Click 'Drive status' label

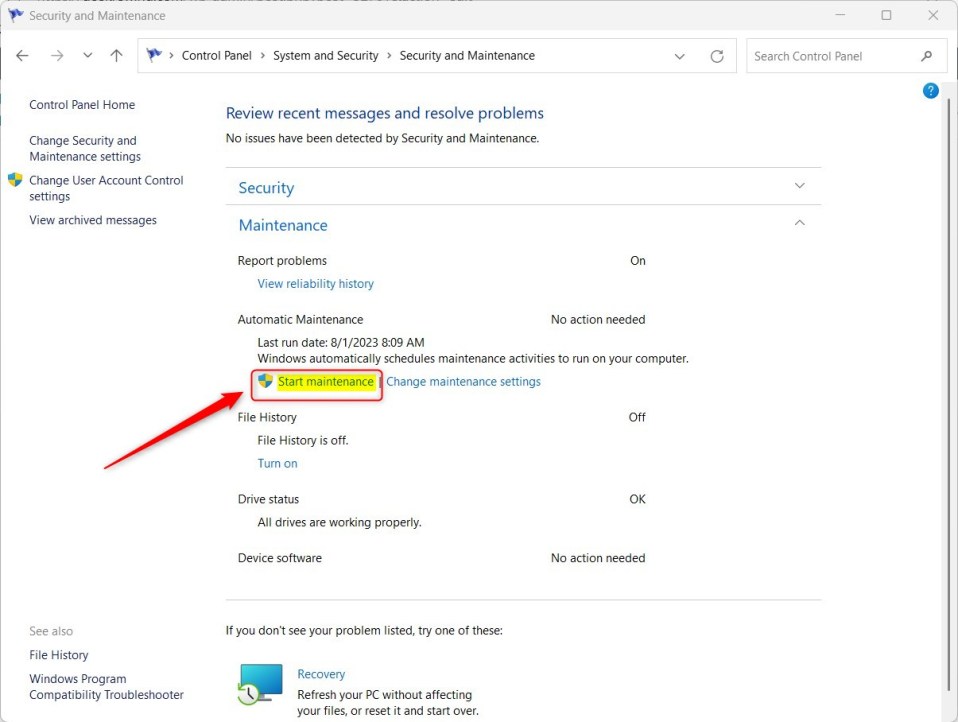pyautogui.click(x=268, y=499)
